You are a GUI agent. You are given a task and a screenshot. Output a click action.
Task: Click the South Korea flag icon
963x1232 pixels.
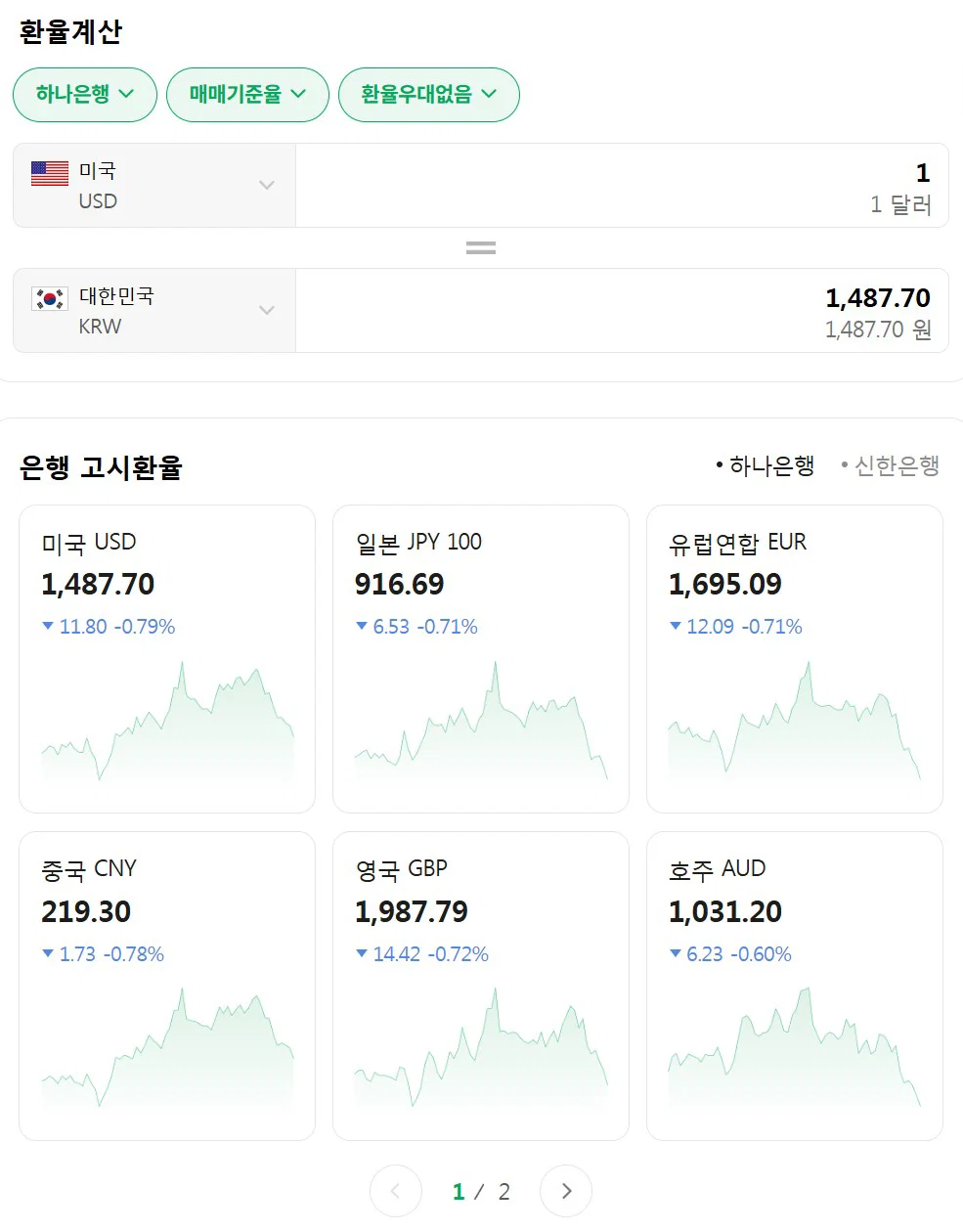50,298
